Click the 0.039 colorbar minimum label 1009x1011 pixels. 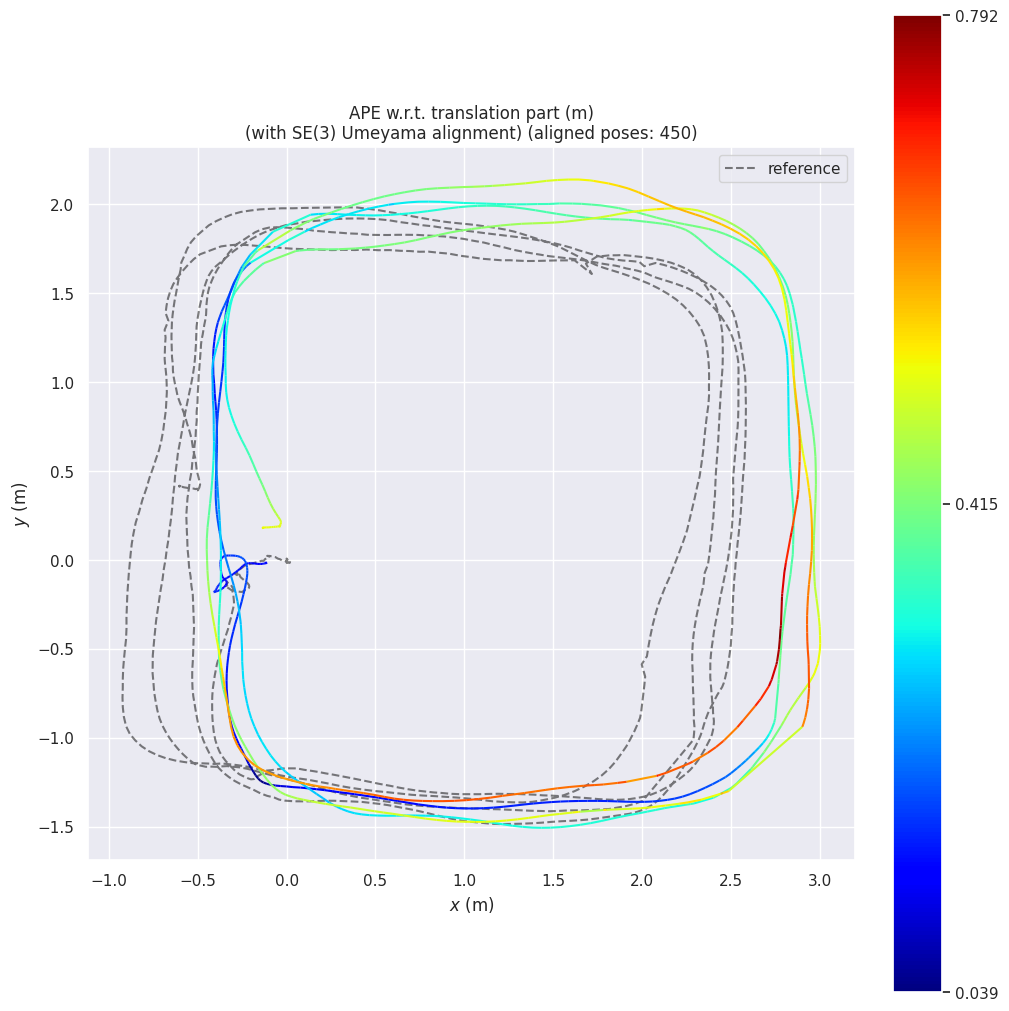coord(976,992)
